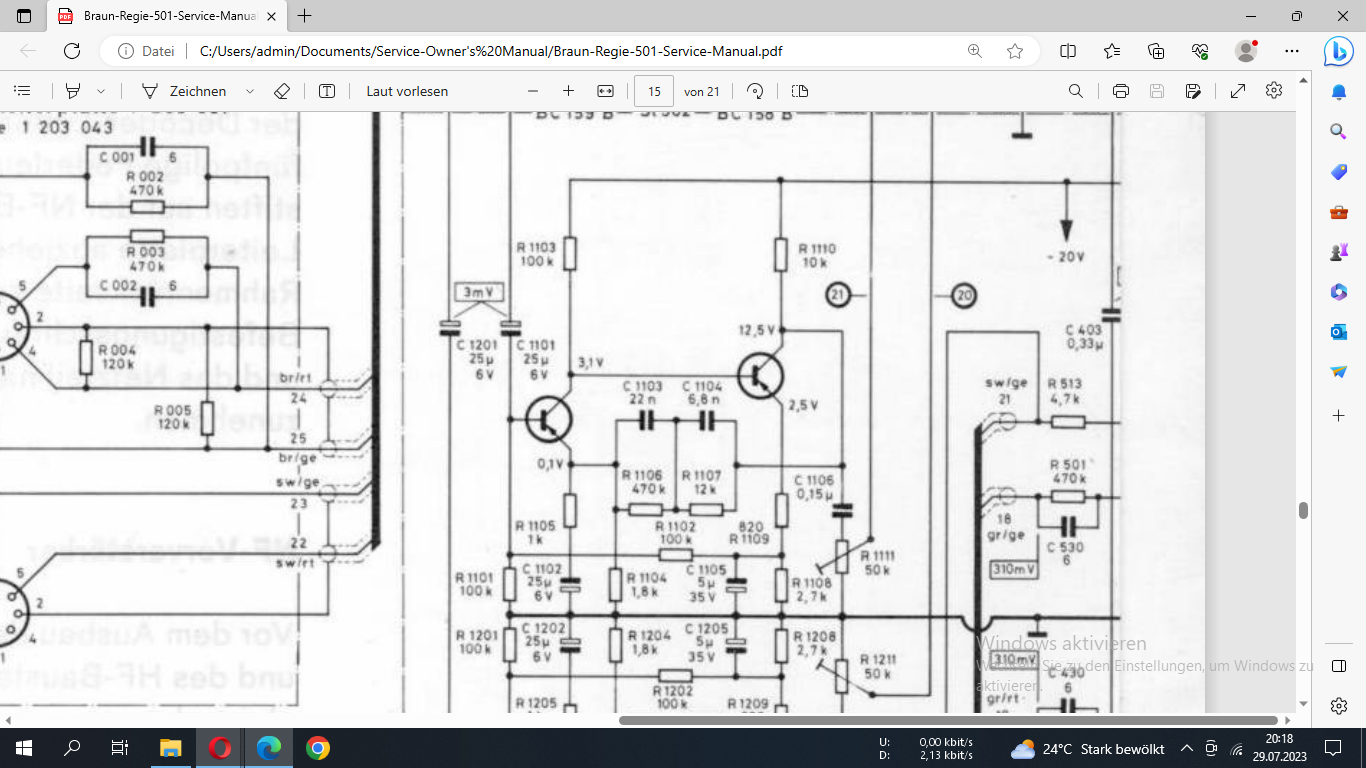Search within the PDF
Screen dimensions: 1366x768
click(x=1076, y=91)
